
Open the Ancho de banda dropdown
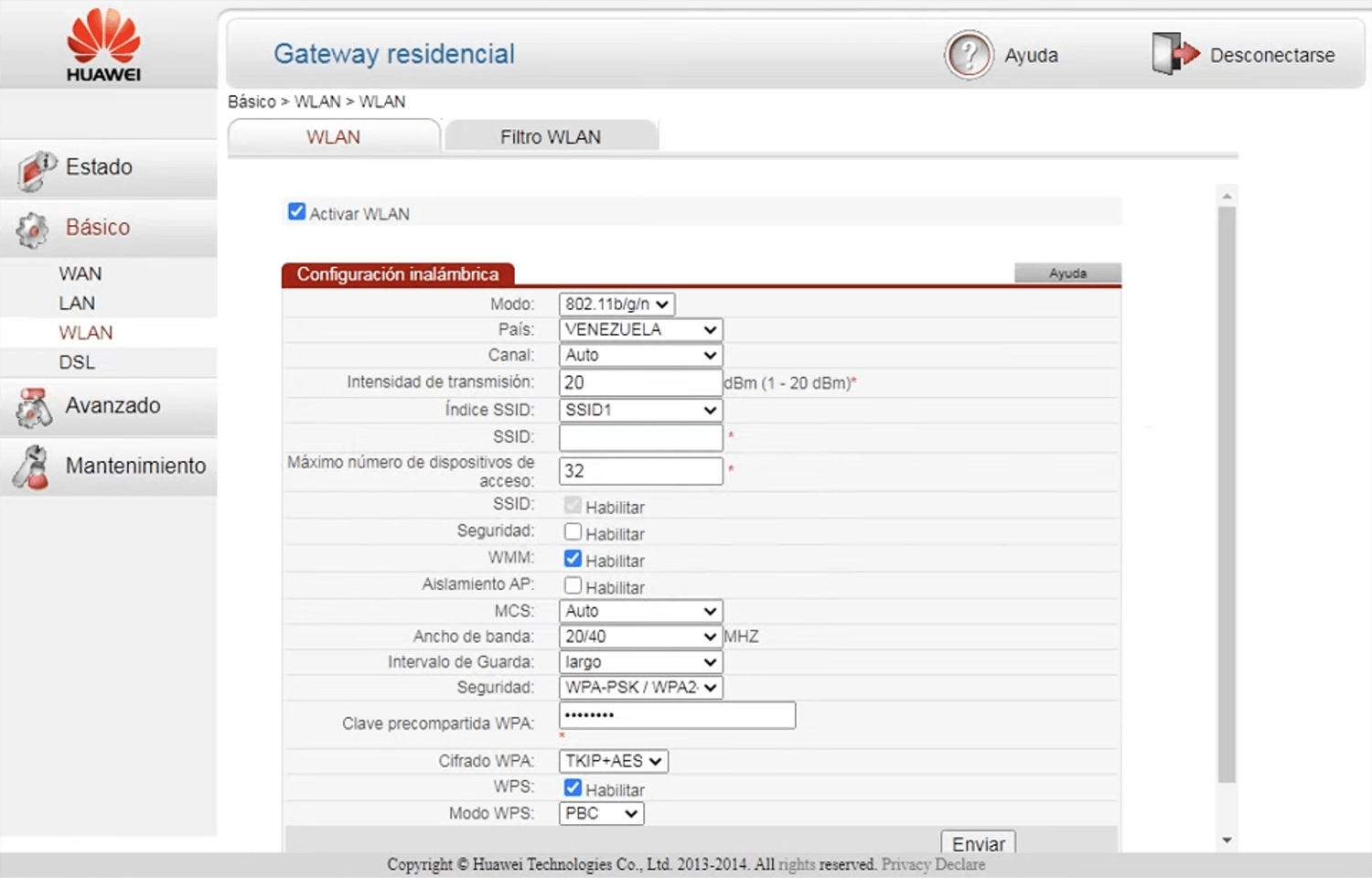tap(640, 637)
